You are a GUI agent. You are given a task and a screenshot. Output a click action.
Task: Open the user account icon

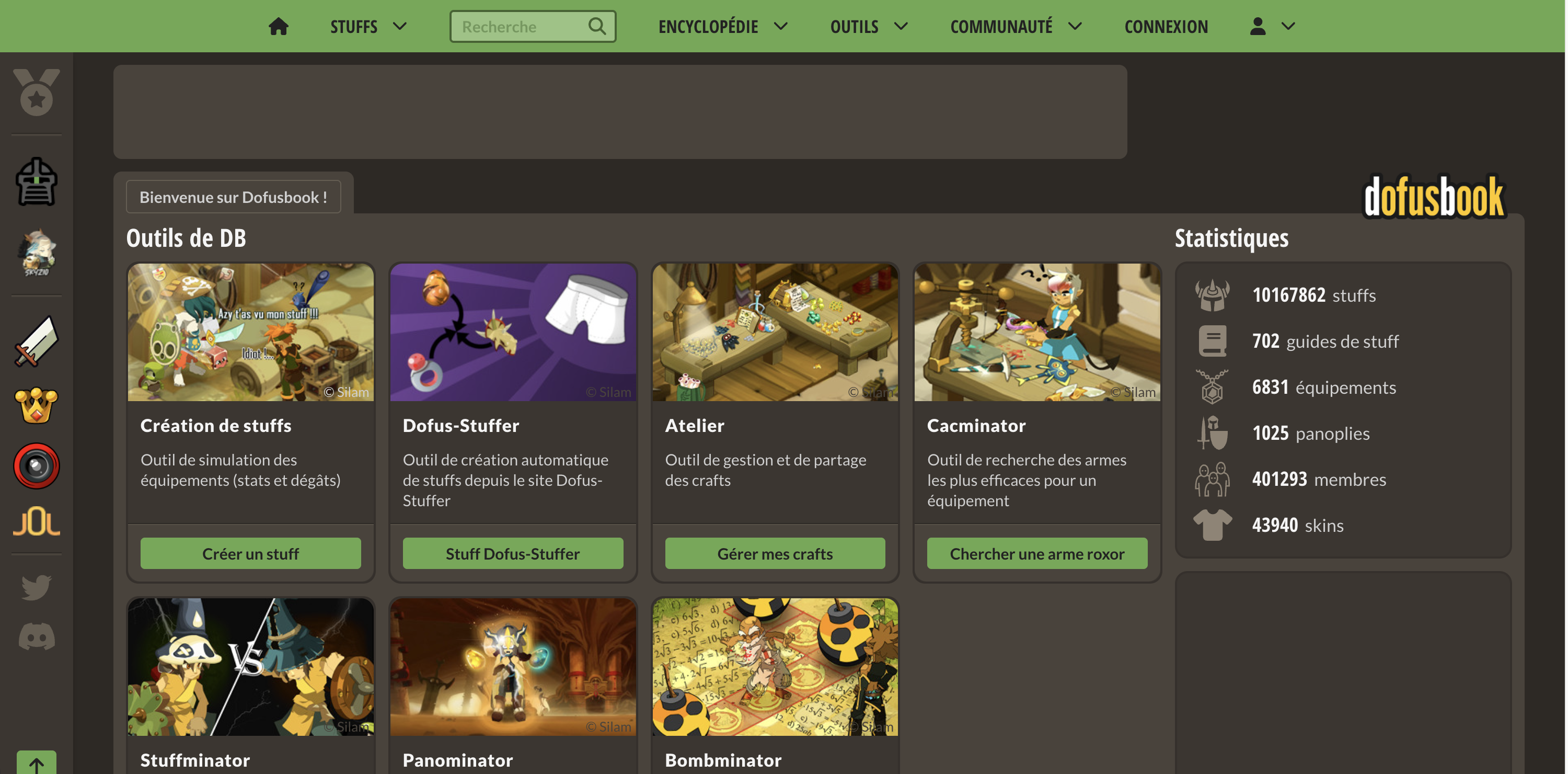tap(1258, 26)
